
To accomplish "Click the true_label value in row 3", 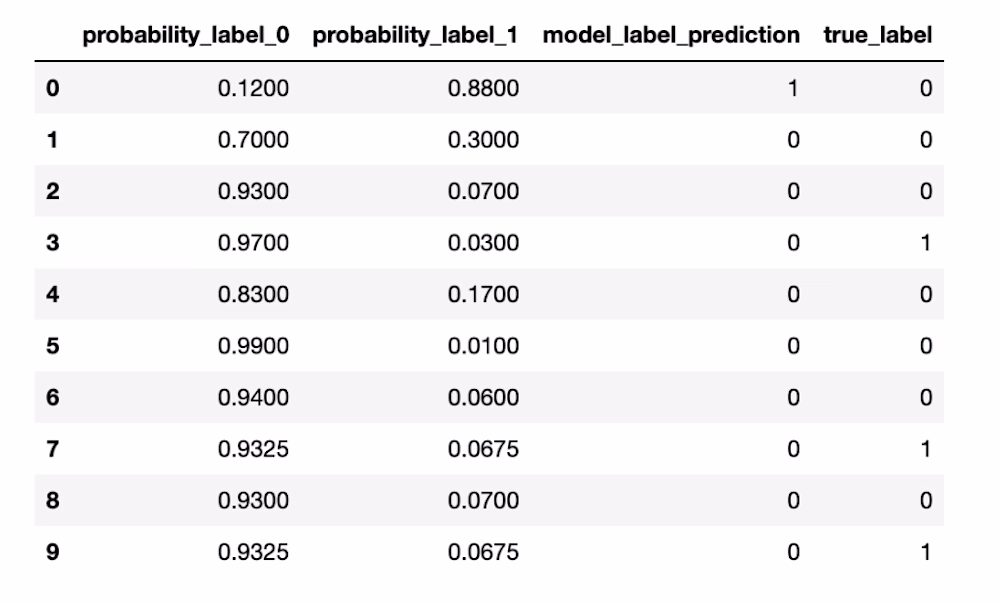I will 925,243.
